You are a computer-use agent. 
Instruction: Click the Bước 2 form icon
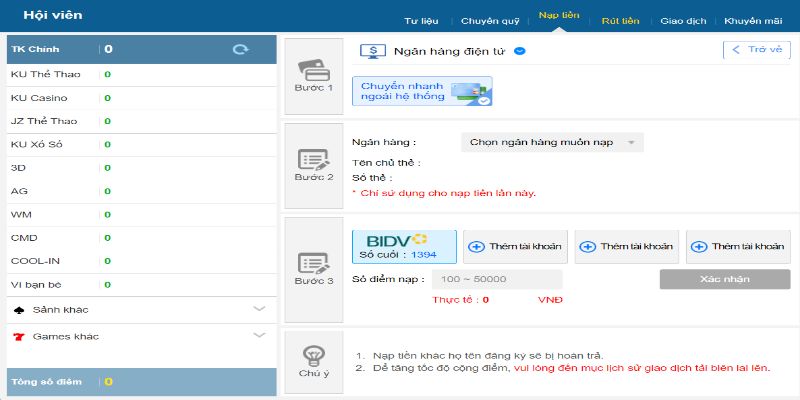pos(314,160)
